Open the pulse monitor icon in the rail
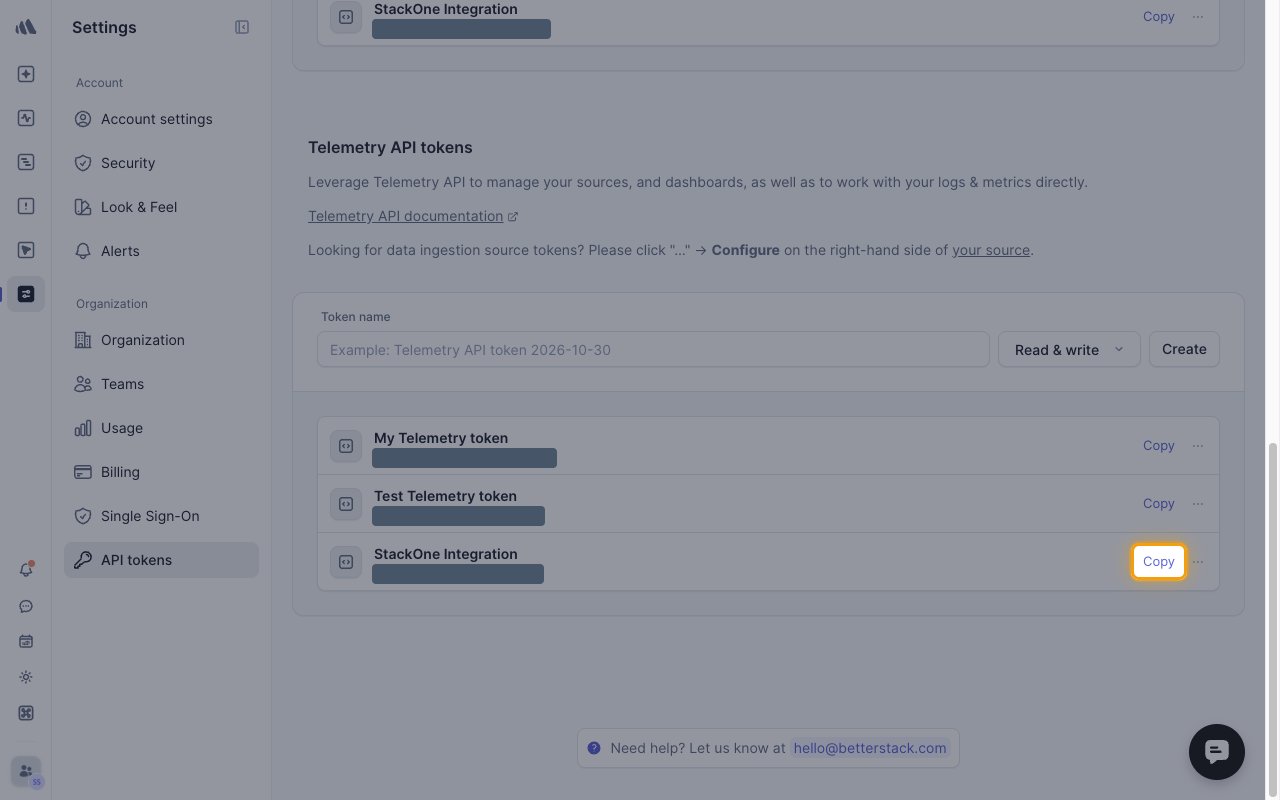1280x800 pixels. click(x=26, y=118)
